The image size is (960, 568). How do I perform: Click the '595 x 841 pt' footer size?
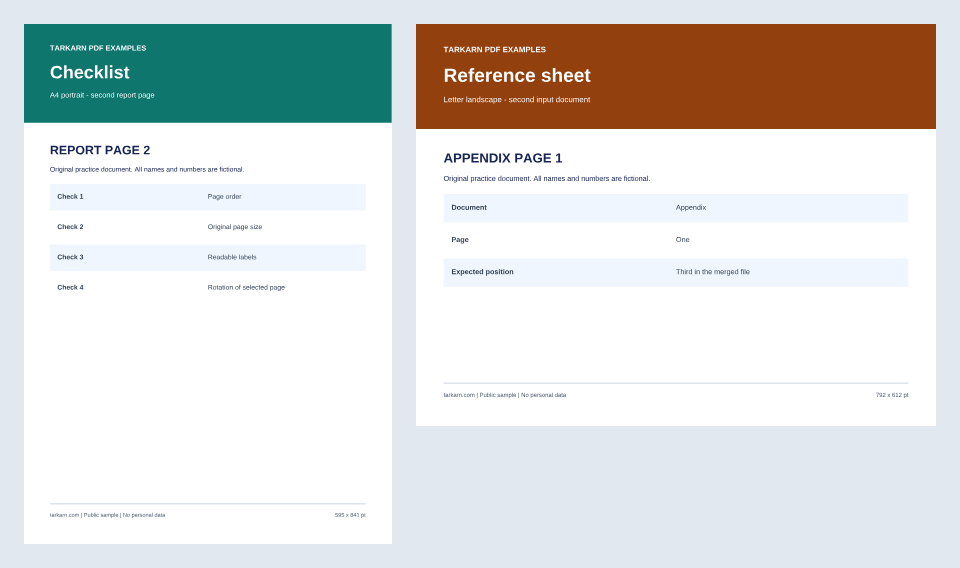tap(350, 515)
